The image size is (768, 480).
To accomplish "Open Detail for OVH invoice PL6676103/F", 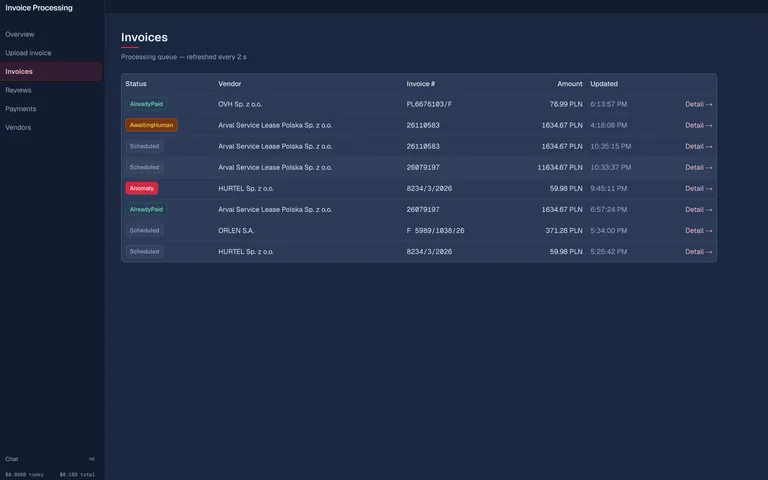I will click(698, 104).
